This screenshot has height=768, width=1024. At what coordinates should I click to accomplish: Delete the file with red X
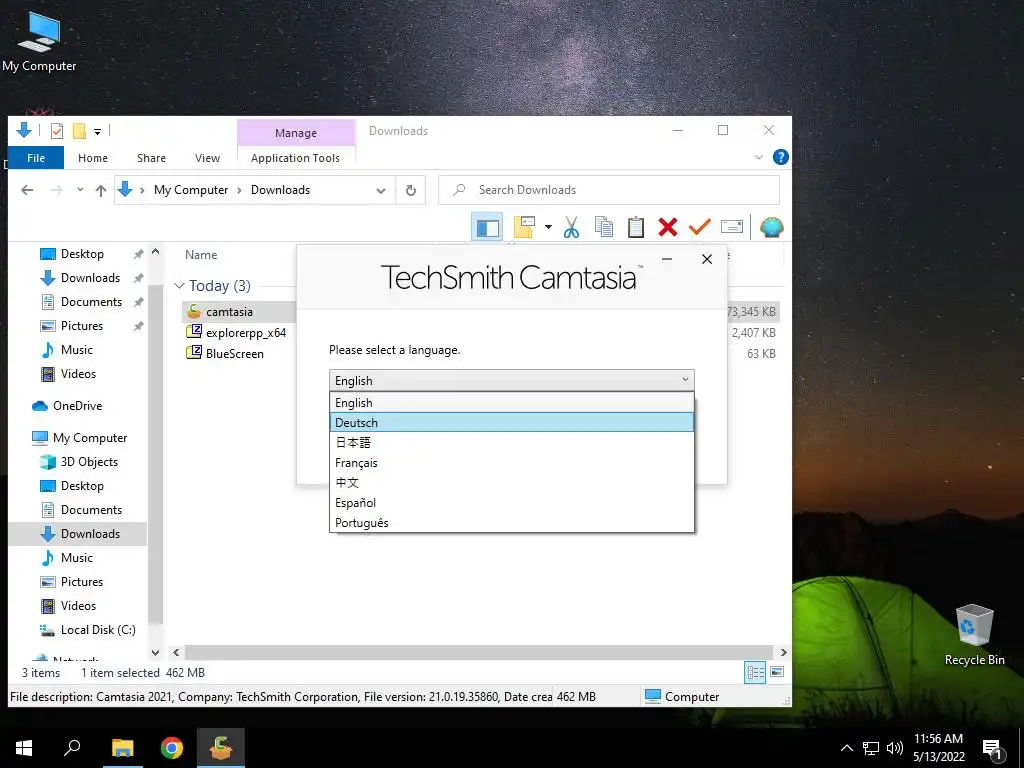point(667,227)
